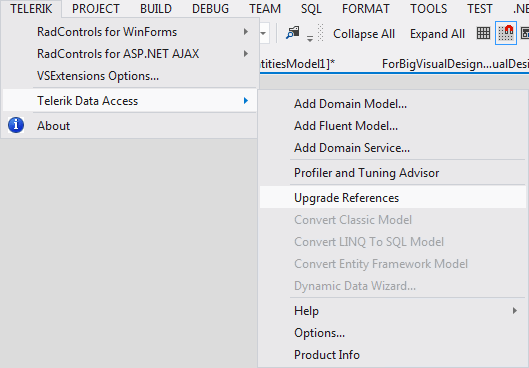Image resolution: width=529 pixels, height=368 pixels.
Task: Open the combo box dropdown arrow in toolbar
Action: pos(263,33)
